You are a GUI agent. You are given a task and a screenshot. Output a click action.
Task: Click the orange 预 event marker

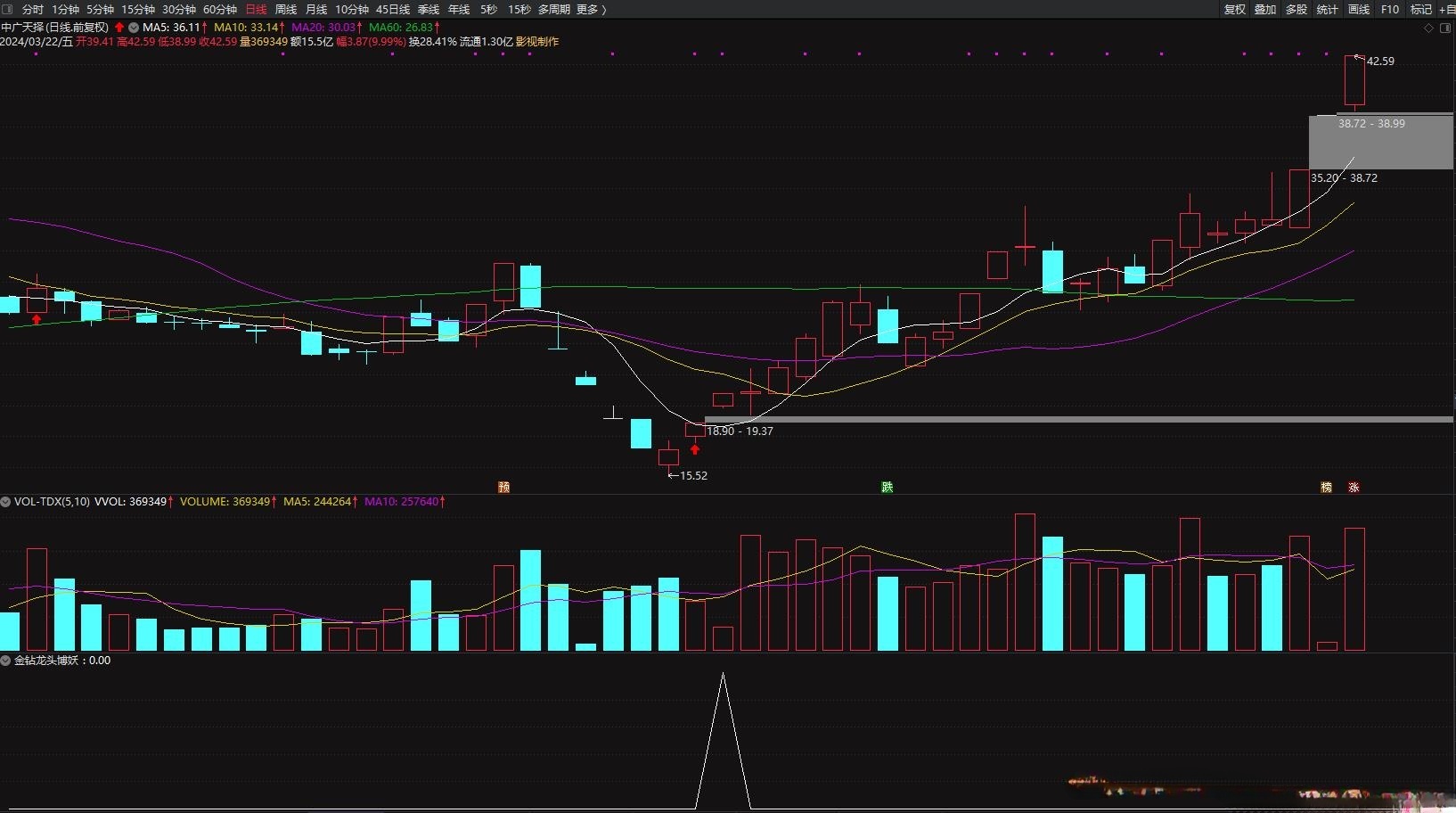click(x=503, y=488)
